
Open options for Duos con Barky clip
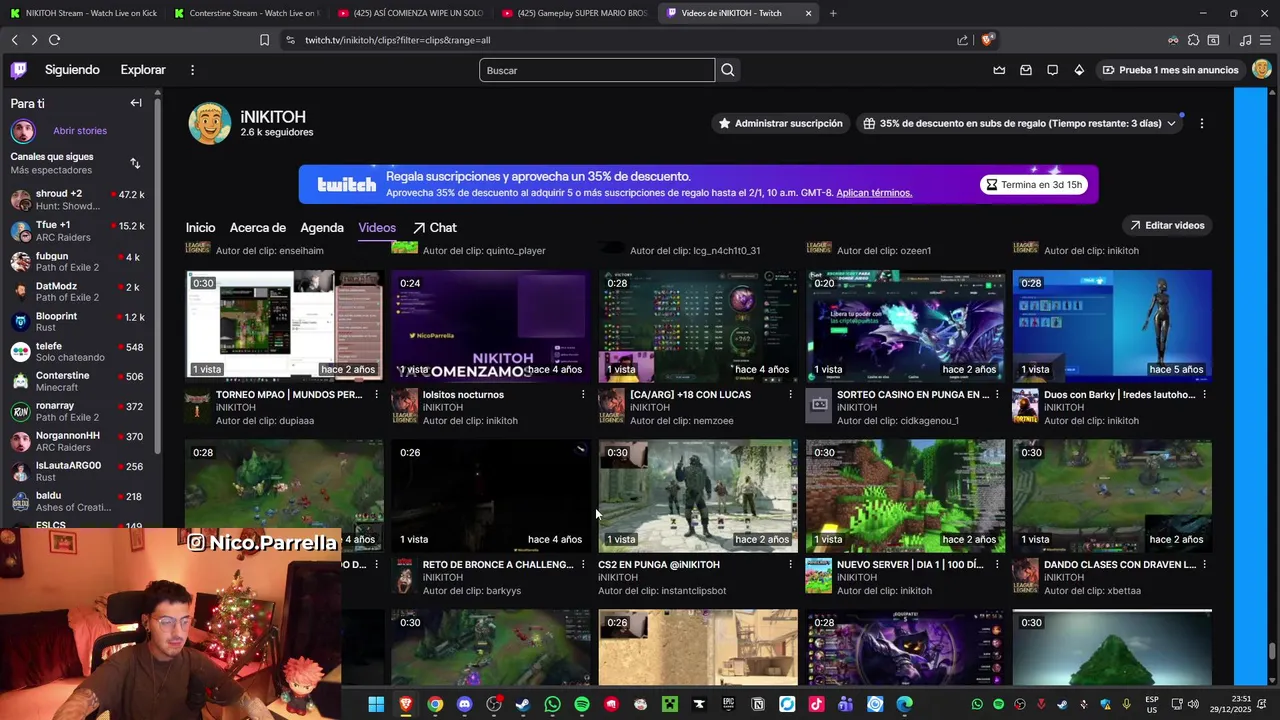click(x=1204, y=395)
